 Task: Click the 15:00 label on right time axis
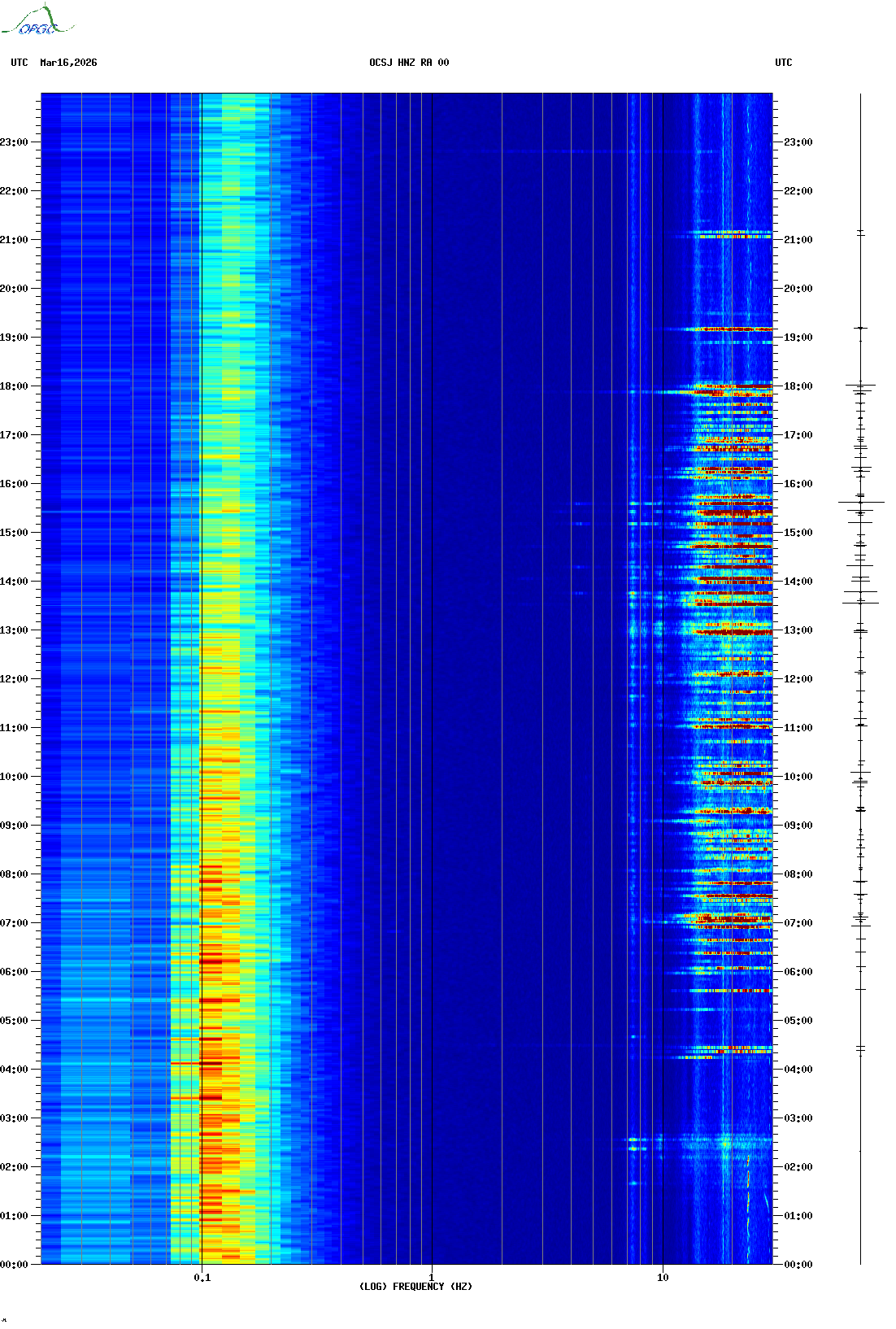click(x=798, y=533)
